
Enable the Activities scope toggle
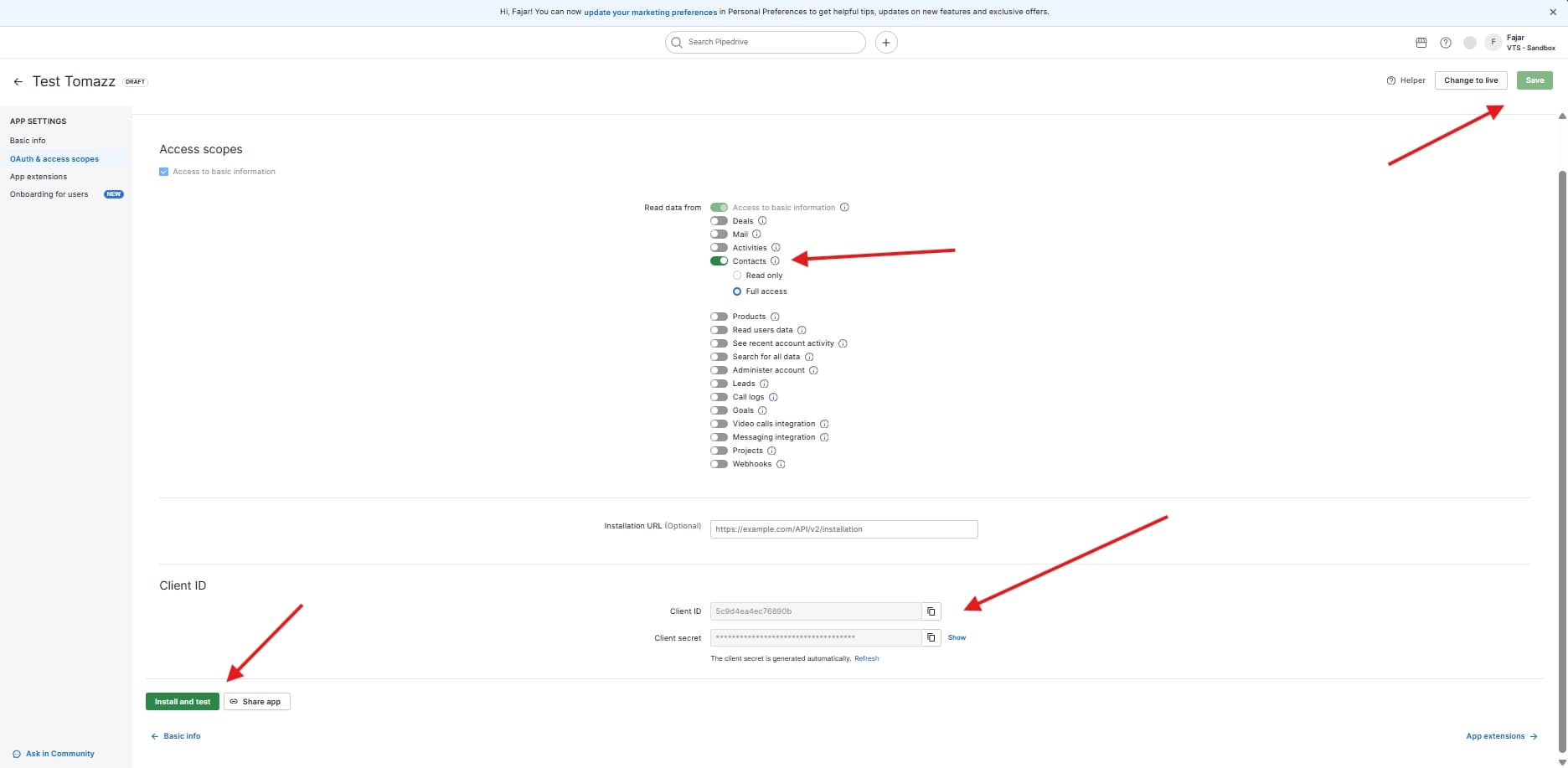[719, 248]
